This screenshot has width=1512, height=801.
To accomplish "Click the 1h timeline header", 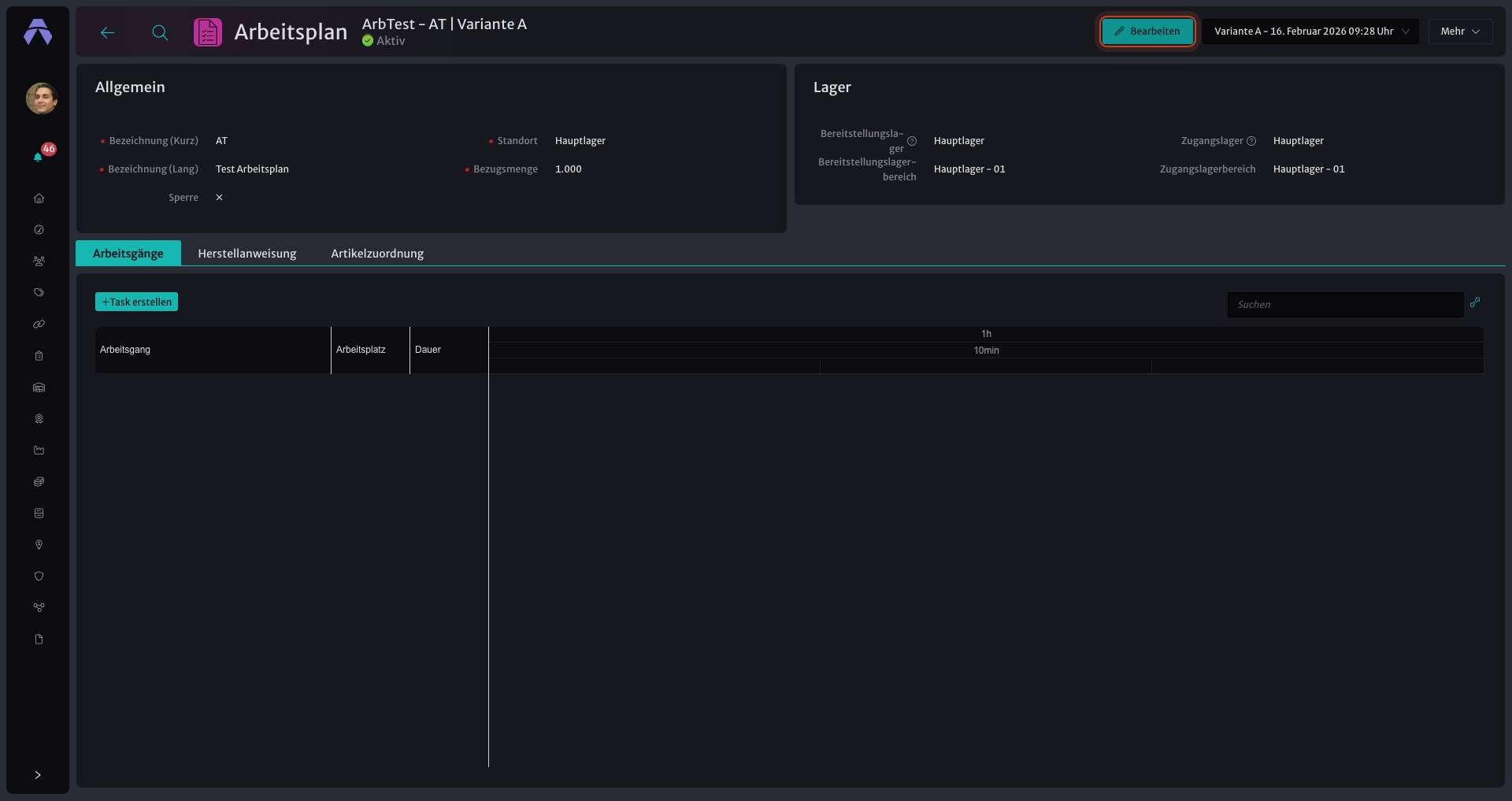I will 986,334.
